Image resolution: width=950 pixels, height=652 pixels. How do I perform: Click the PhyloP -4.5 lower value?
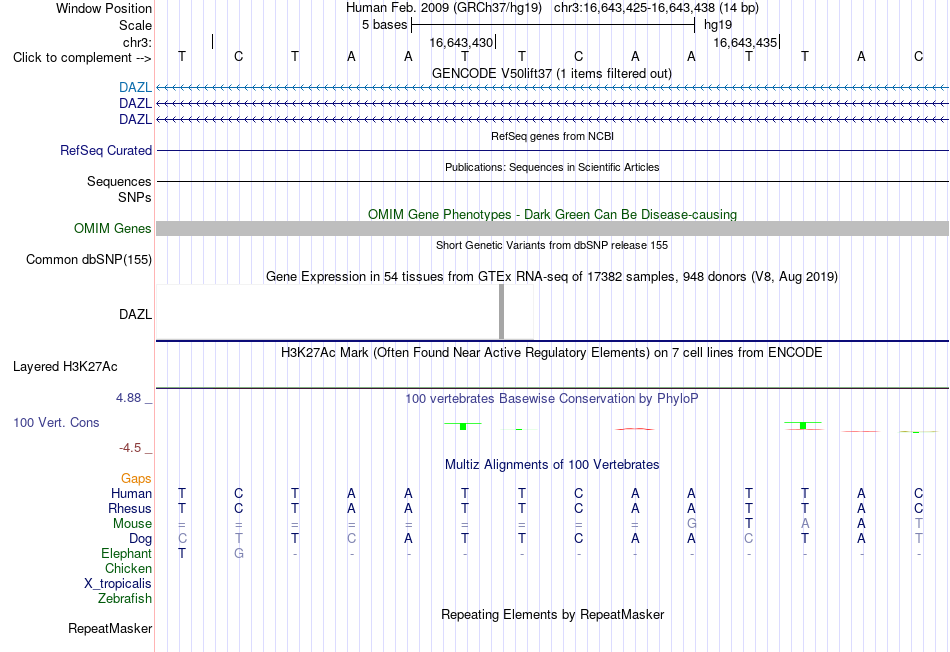130,448
